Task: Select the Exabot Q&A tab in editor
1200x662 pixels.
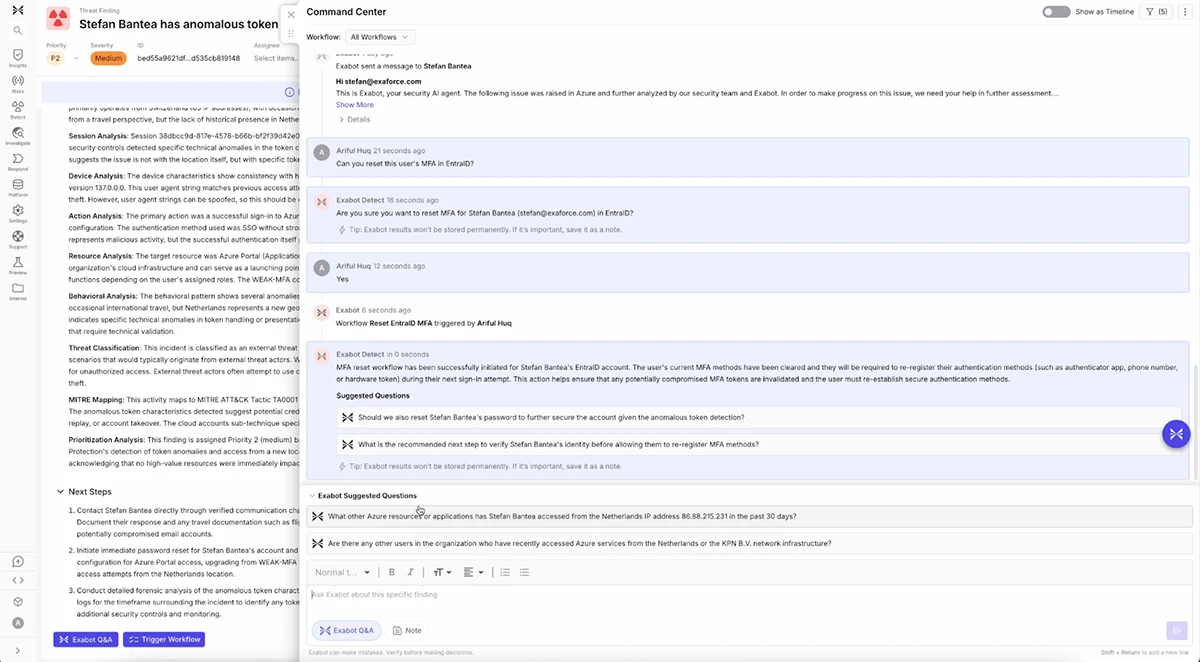Action: (x=347, y=630)
